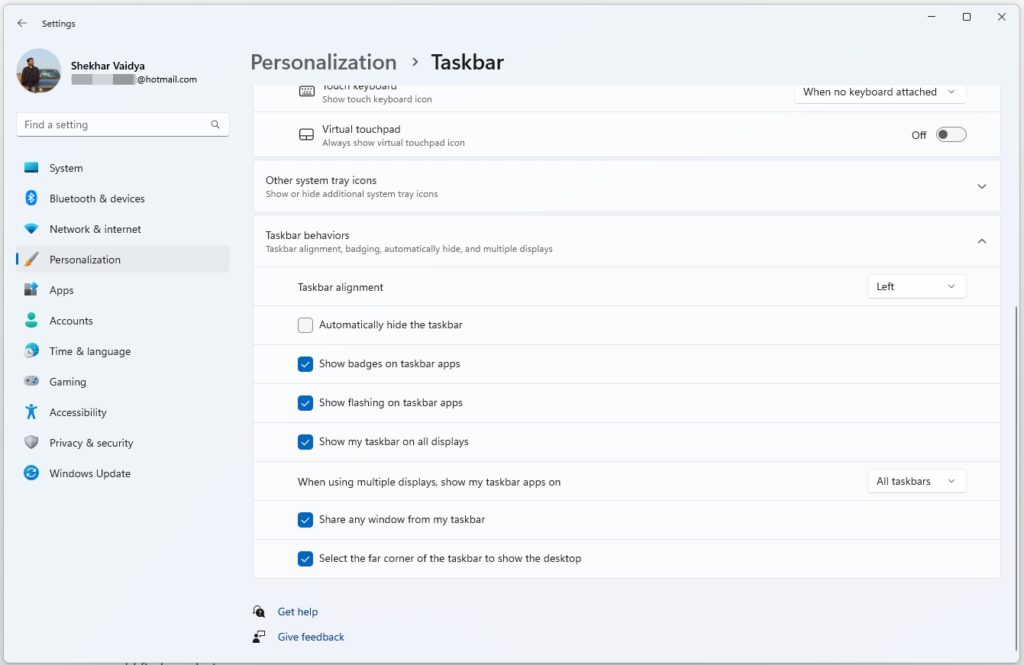
Task: Click the Accessibility figure icon
Action: (x=31, y=412)
